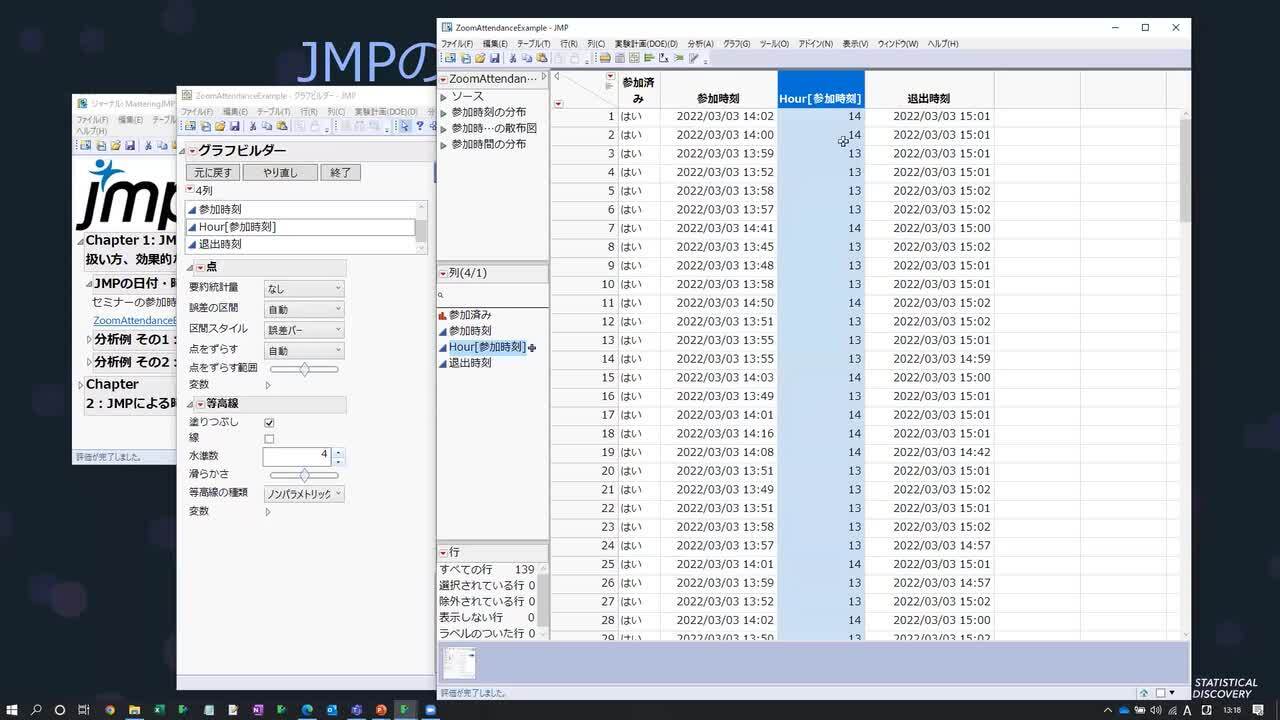
Task: Click Cut icon in Graph Builder window toolbar
Action: coord(252,126)
